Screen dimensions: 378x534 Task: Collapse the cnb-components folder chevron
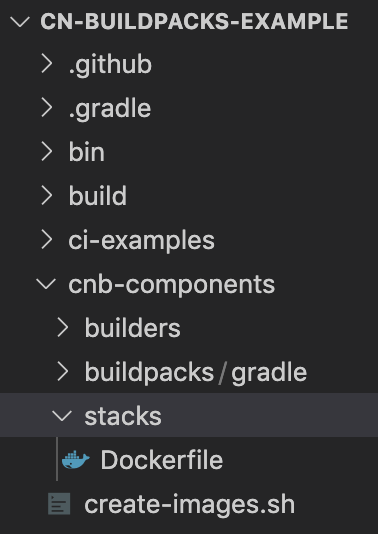pyautogui.click(x=46, y=284)
